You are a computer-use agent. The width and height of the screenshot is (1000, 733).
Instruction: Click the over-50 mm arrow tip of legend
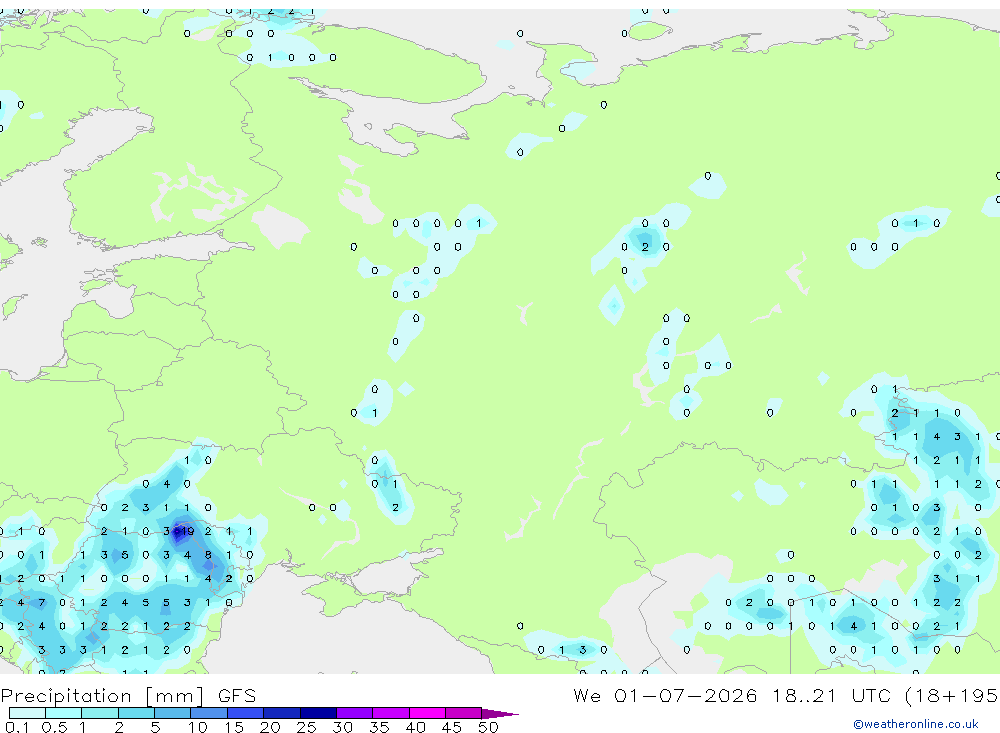[500, 714]
